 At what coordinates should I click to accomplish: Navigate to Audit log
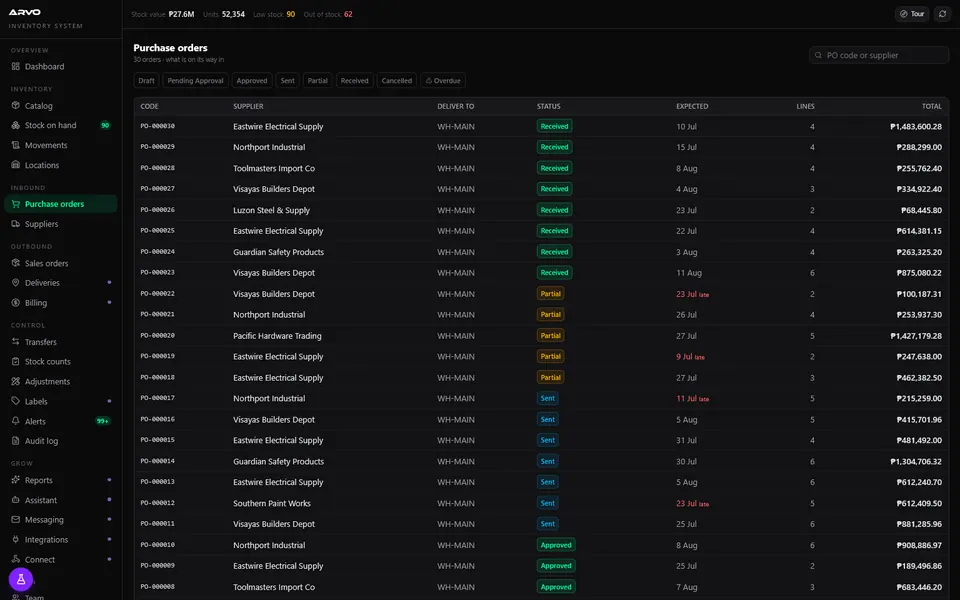tap(61, 441)
